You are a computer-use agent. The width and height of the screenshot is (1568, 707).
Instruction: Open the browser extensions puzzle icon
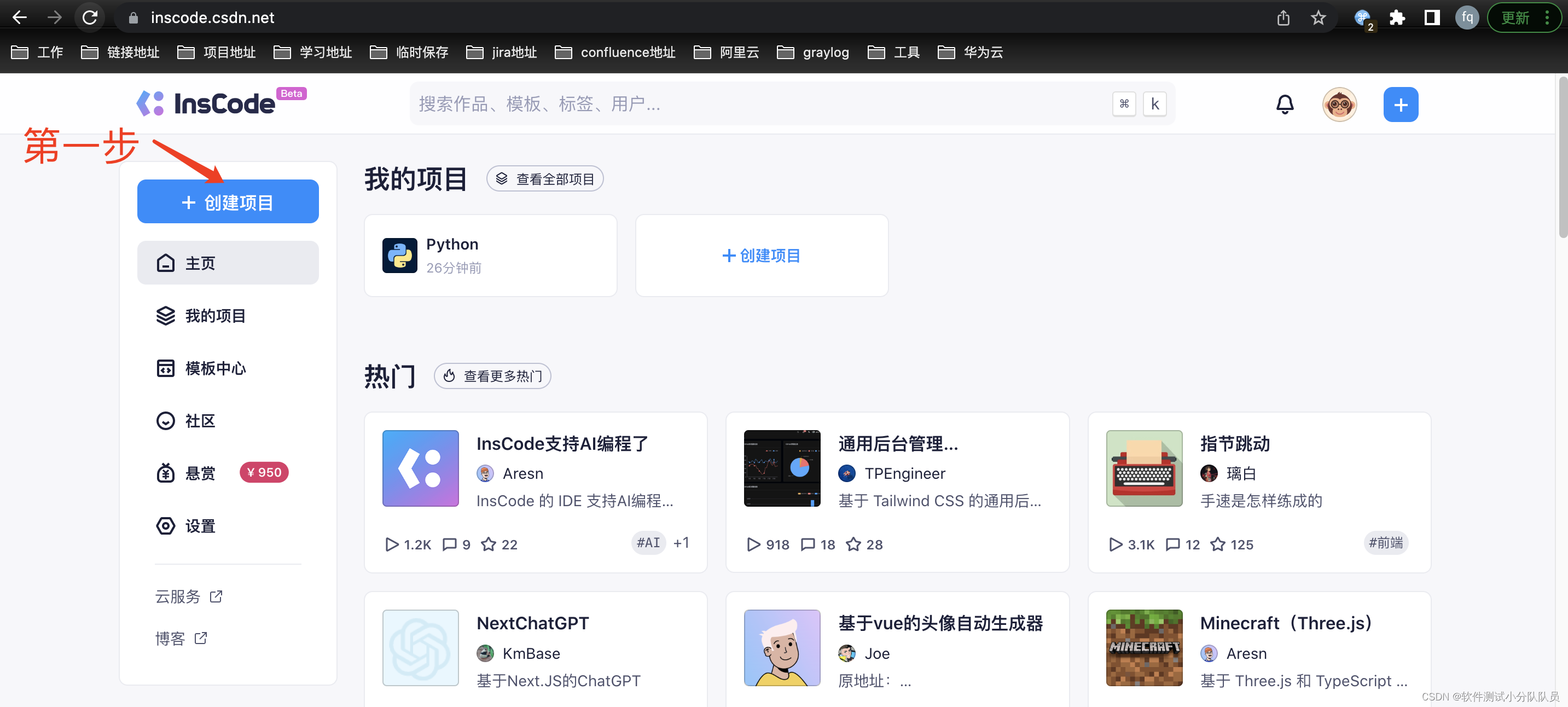pos(1397,18)
